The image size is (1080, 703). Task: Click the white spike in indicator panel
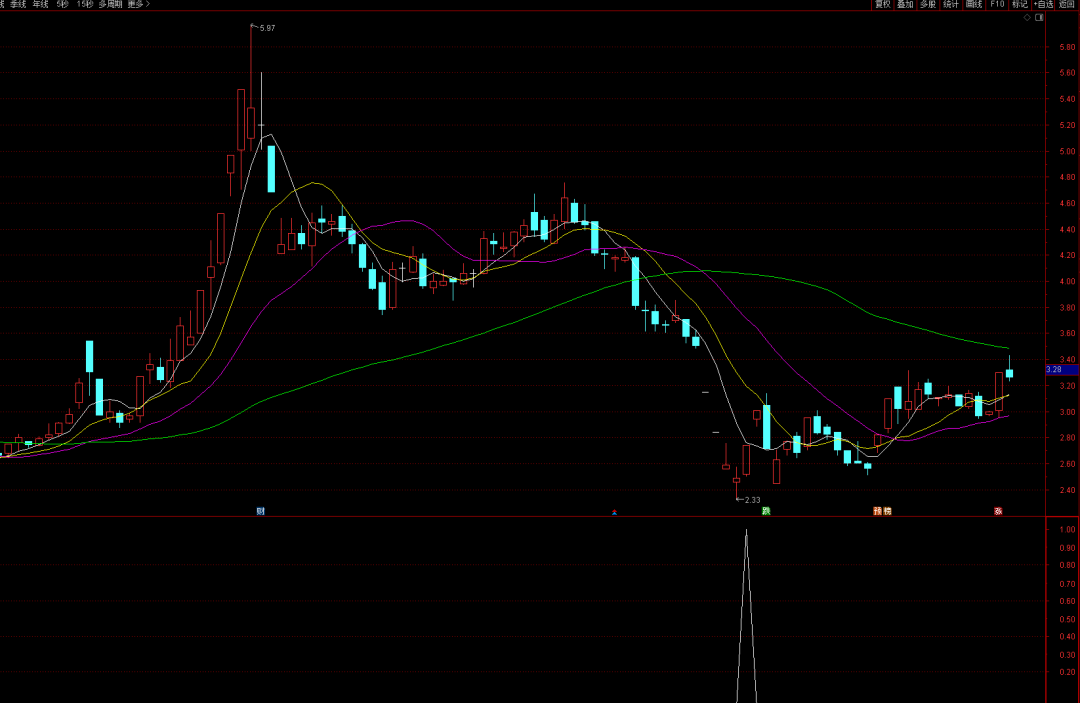pyautogui.click(x=747, y=616)
